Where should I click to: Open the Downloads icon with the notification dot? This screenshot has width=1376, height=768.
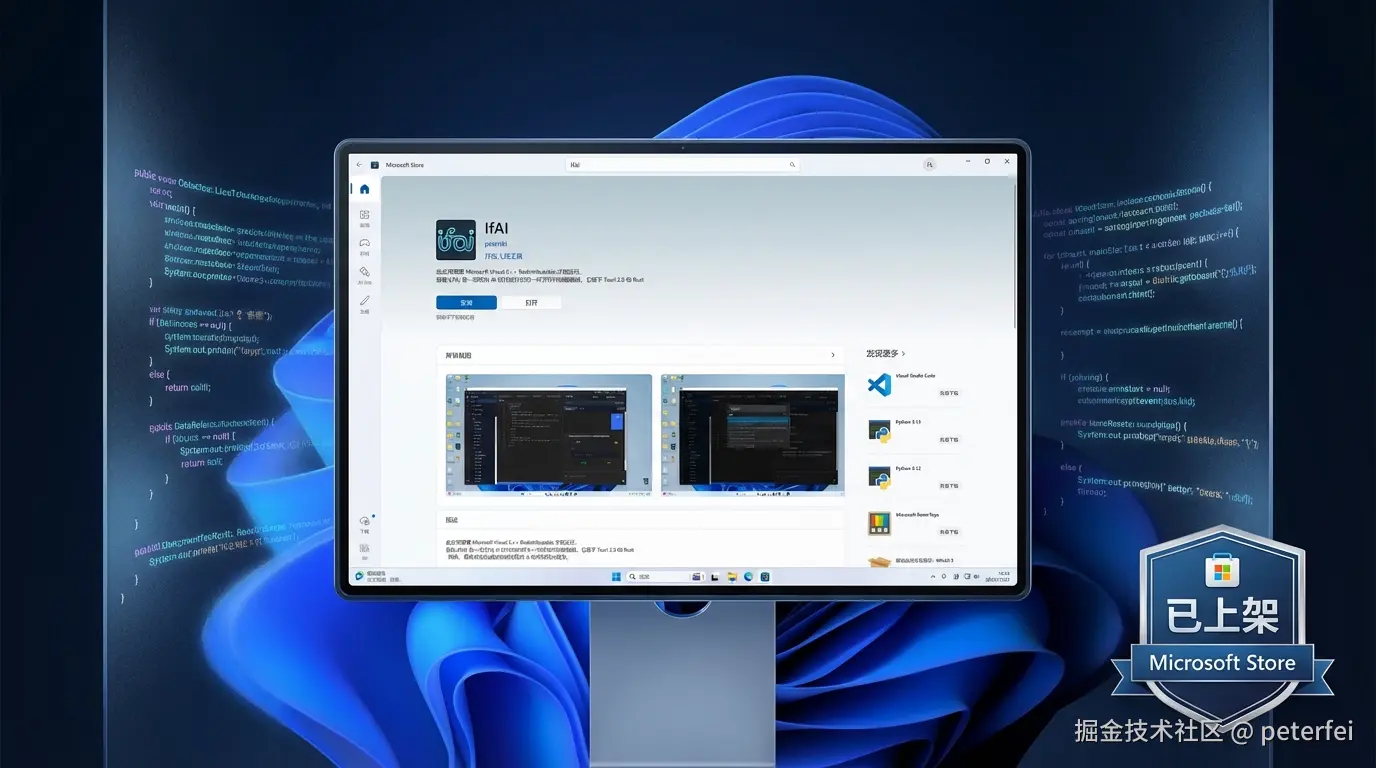coord(365,522)
